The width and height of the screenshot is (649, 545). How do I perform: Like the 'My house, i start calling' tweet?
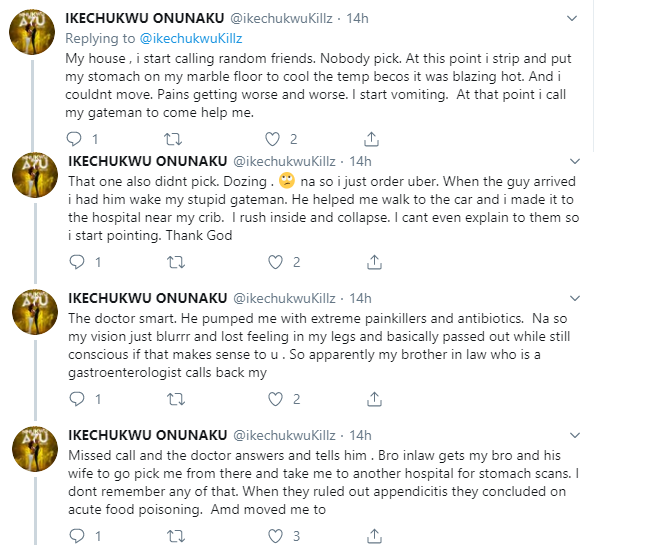(272, 139)
